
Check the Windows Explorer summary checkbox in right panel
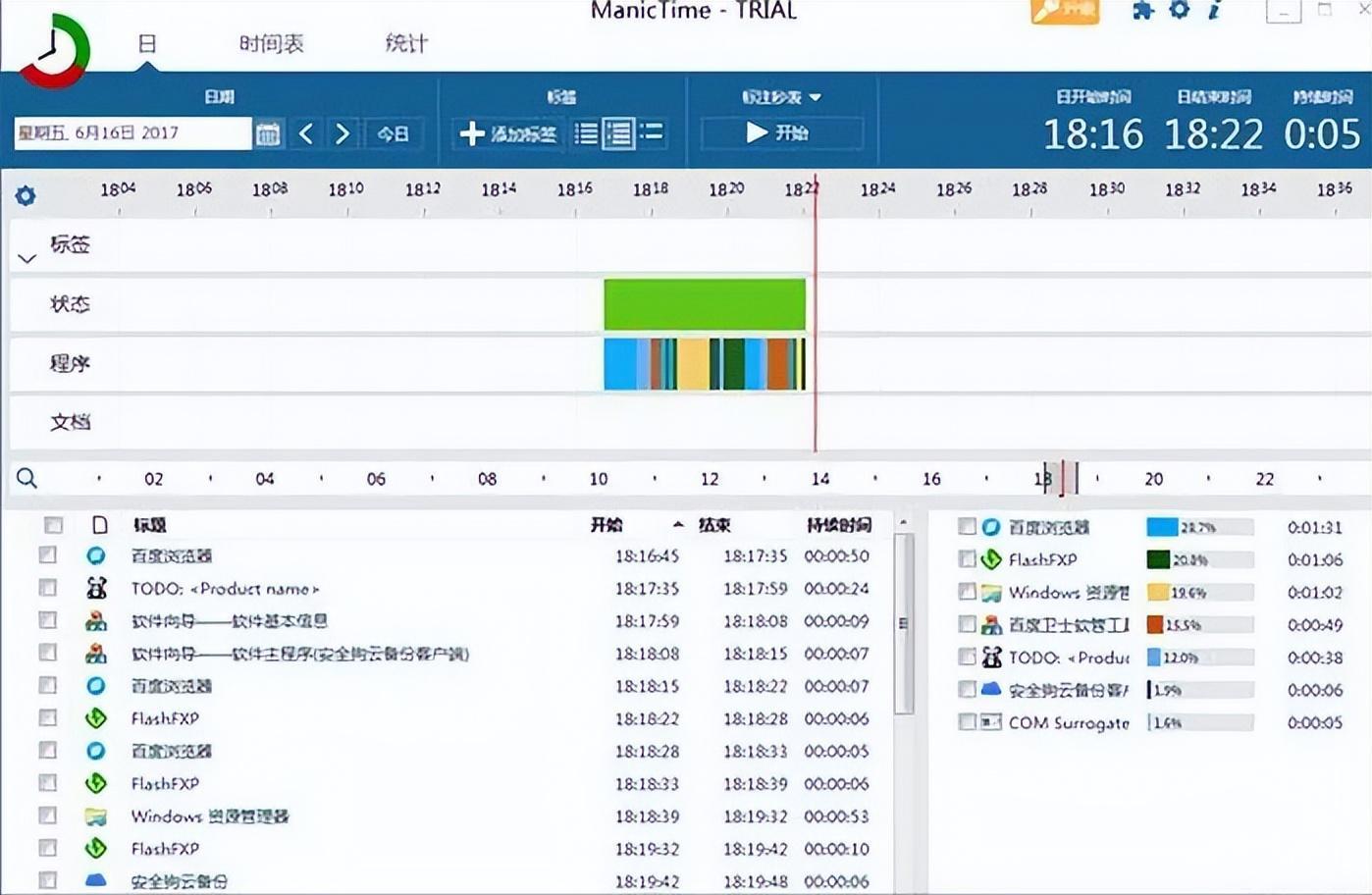click(967, 592)
